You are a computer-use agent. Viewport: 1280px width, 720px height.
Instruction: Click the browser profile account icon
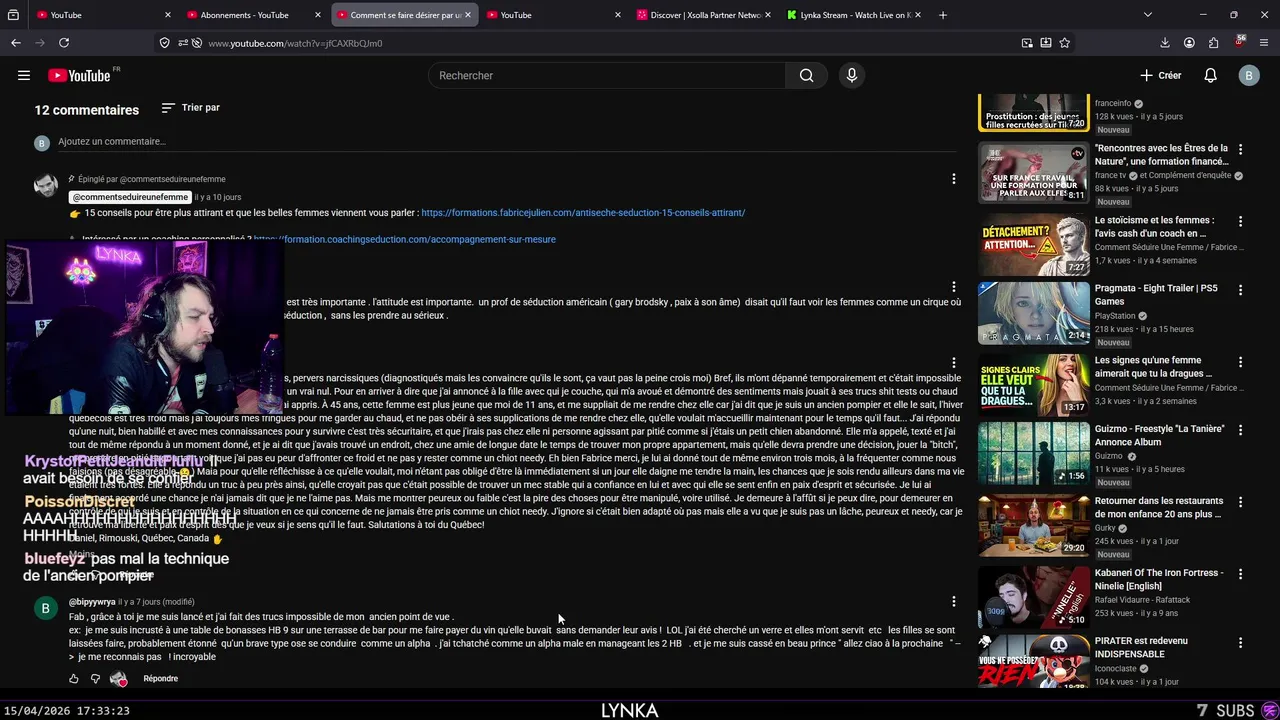1189,43
